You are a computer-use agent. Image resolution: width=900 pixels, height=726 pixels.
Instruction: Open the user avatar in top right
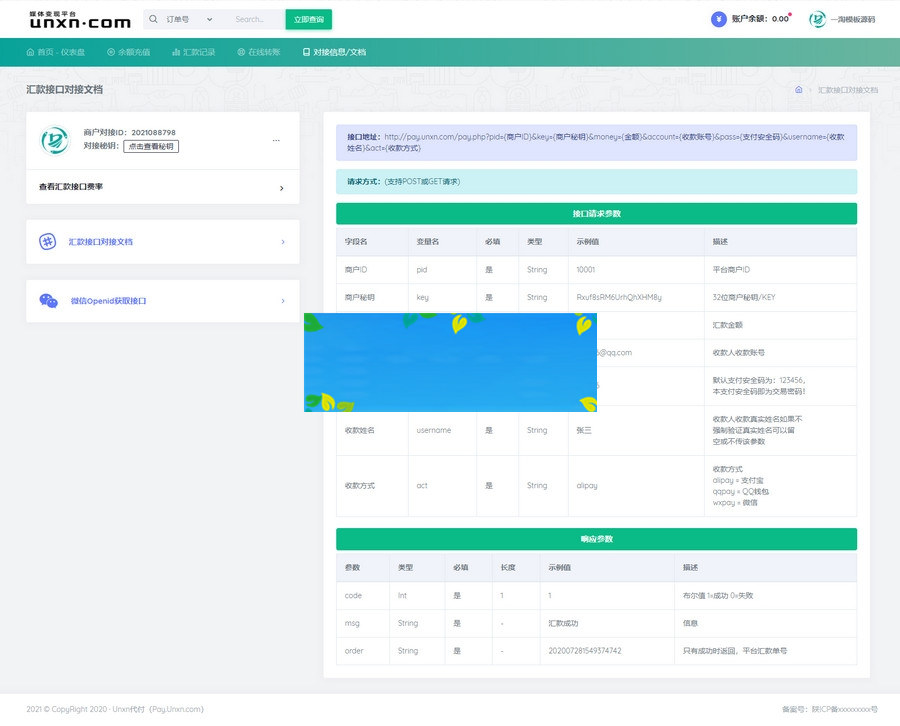point(817,19)
